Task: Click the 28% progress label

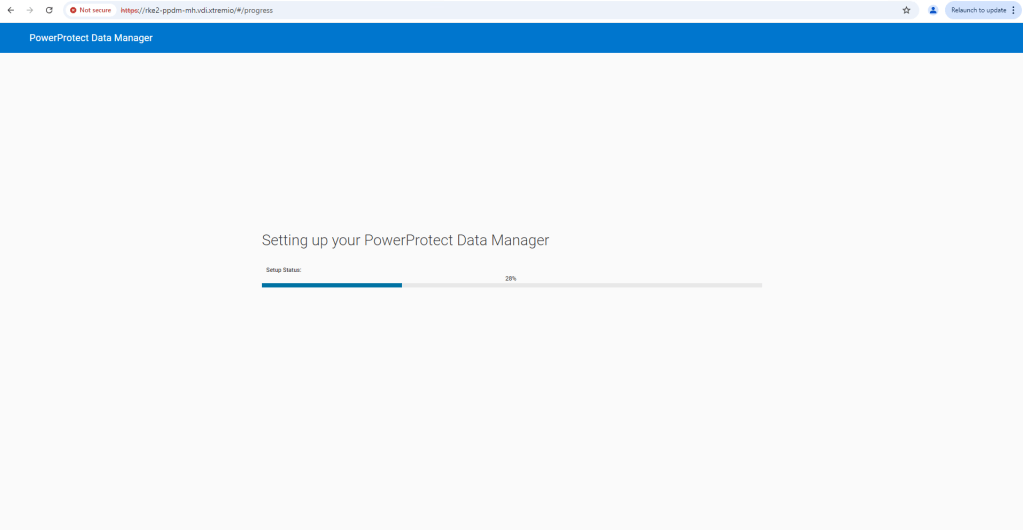Action: tap(510, 278)
